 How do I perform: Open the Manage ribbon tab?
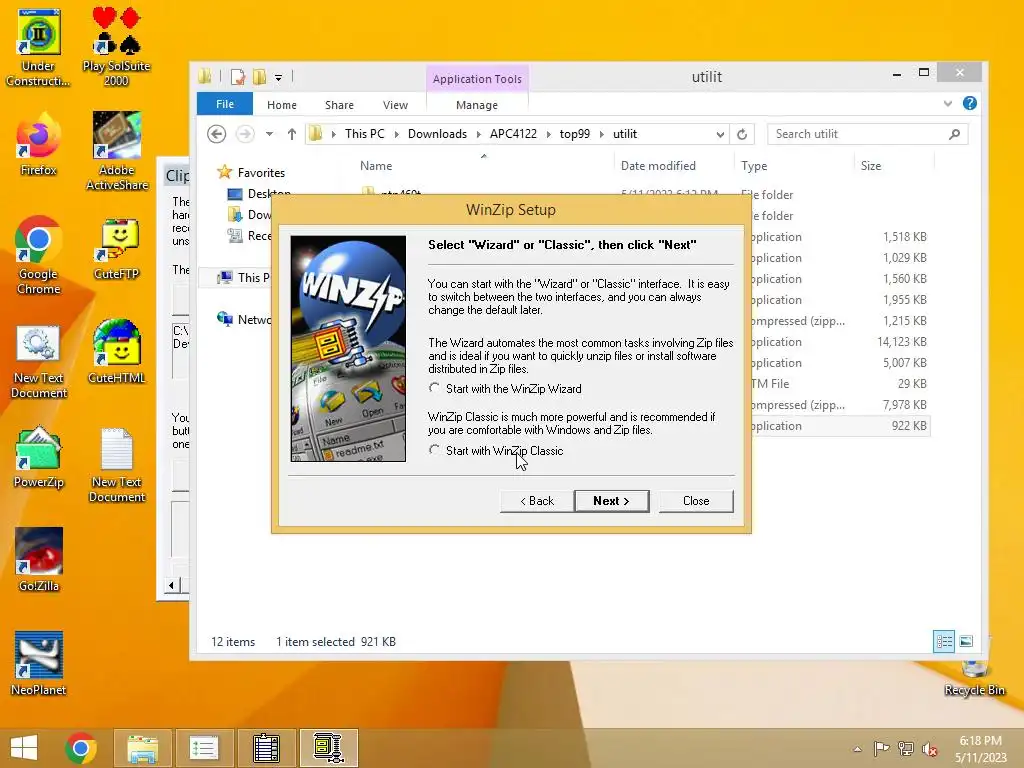[x=477, y=105]
